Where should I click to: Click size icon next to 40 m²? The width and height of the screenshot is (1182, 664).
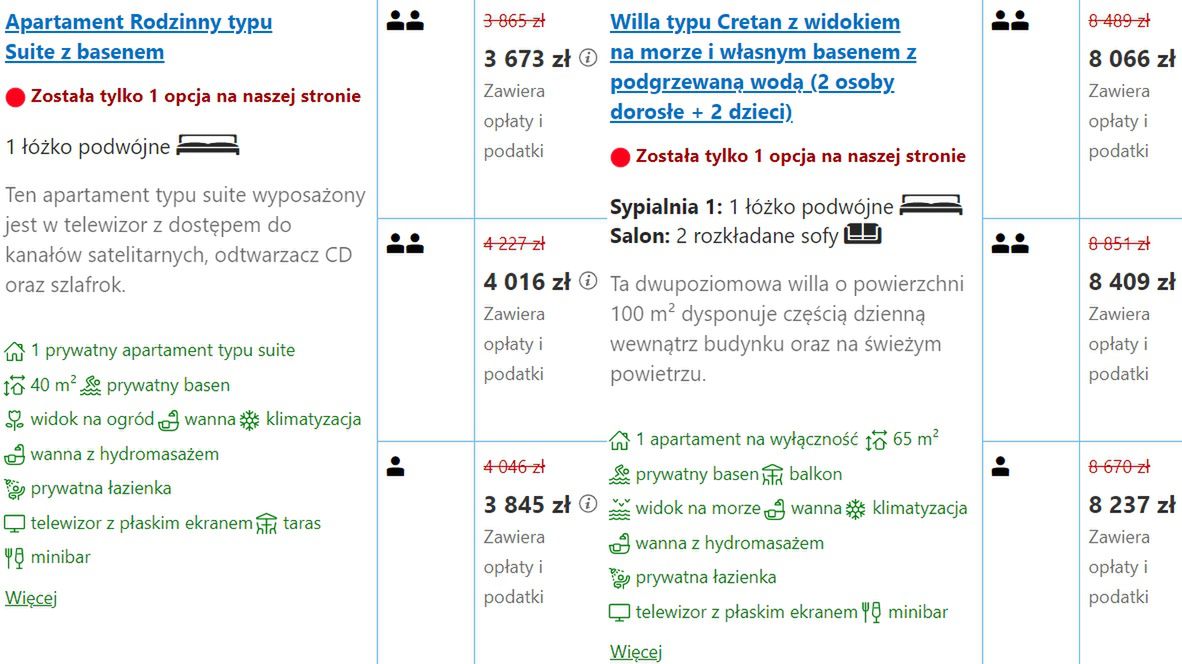[x=14, y=386]
